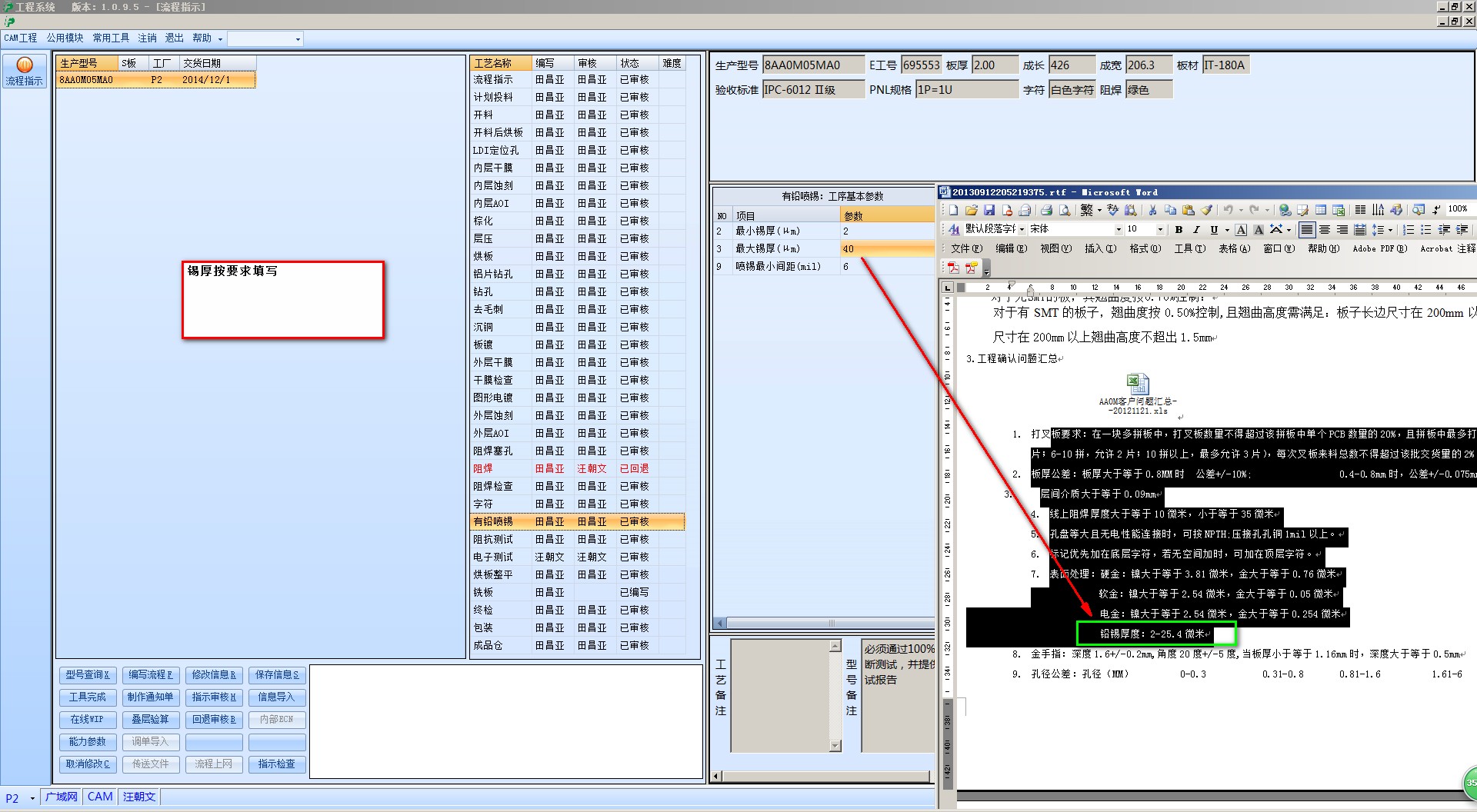Insert hyperlink using the globe icon
1477x812 pixels.
click(x=1285, y=210)
